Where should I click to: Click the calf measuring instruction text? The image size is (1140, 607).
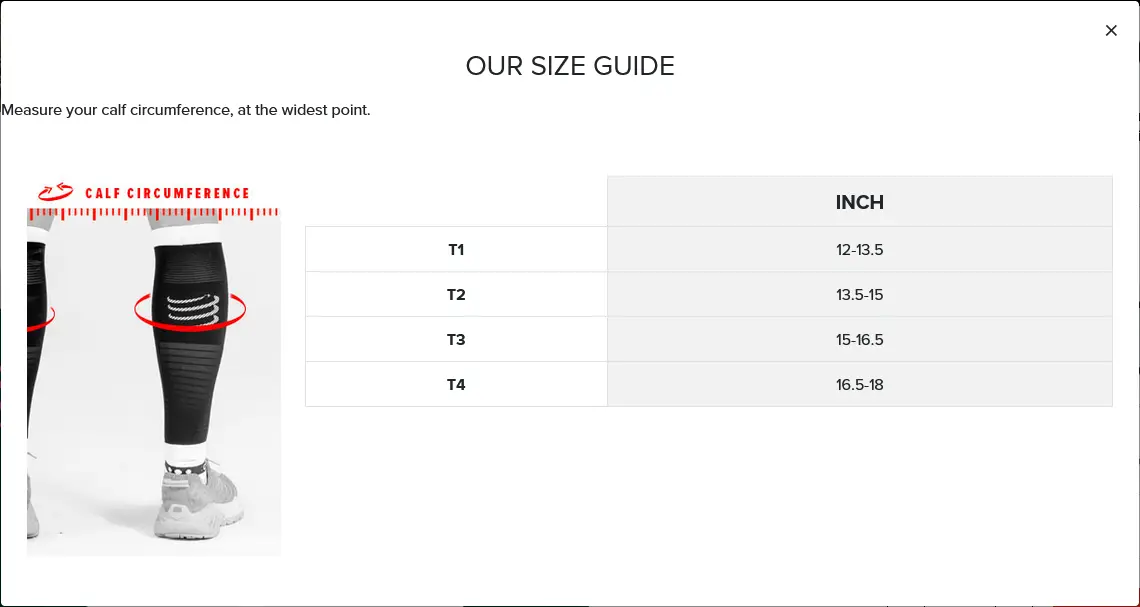(x=186, y=111)
